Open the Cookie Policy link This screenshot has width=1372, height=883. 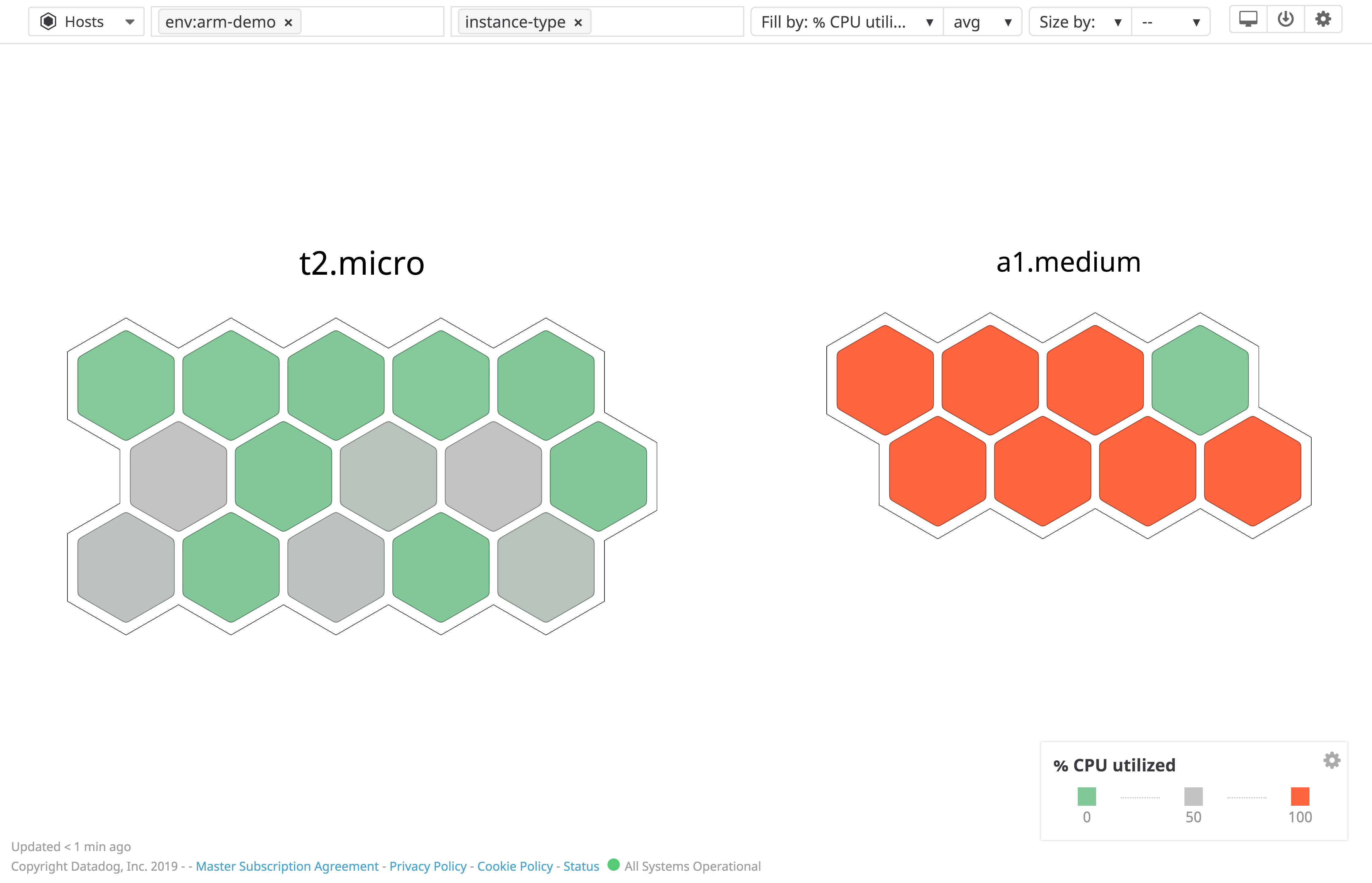click(x=515, y=866)
